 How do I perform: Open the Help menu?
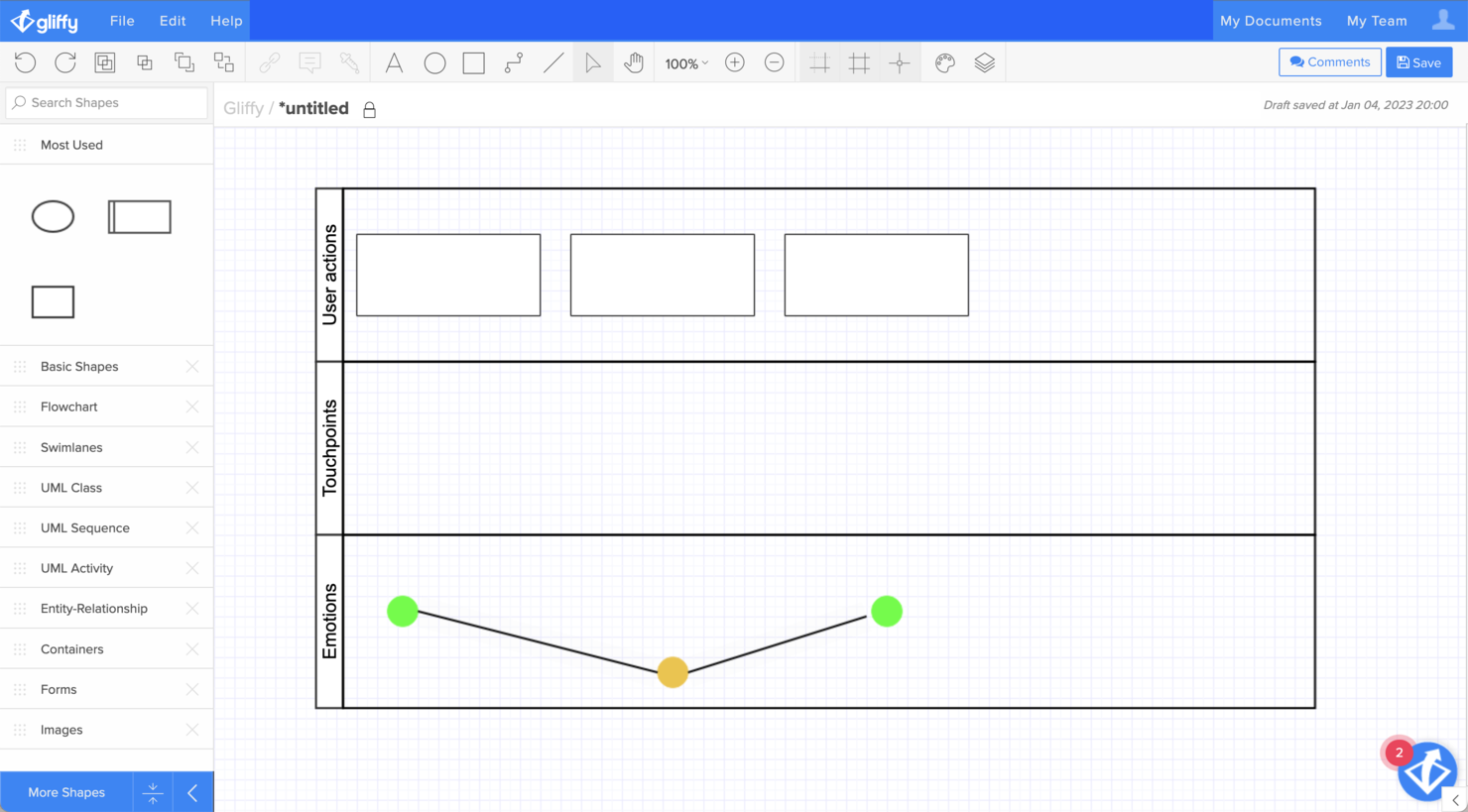[x=226, y=21]
